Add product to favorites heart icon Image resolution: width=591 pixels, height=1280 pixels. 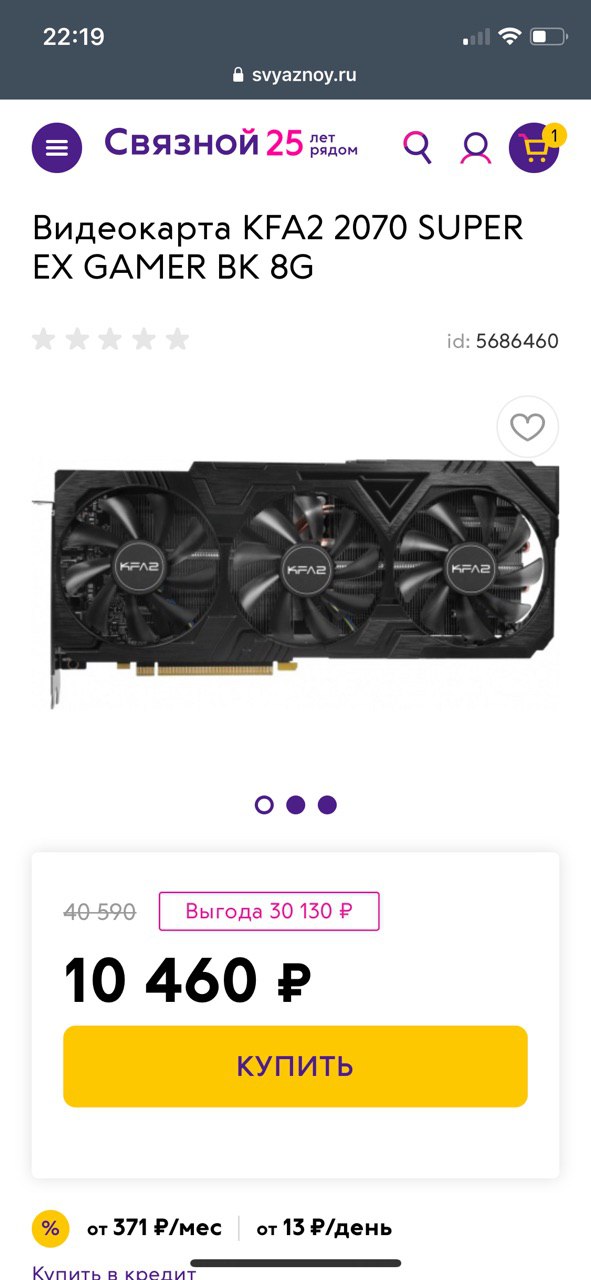[x=527, y=428]
